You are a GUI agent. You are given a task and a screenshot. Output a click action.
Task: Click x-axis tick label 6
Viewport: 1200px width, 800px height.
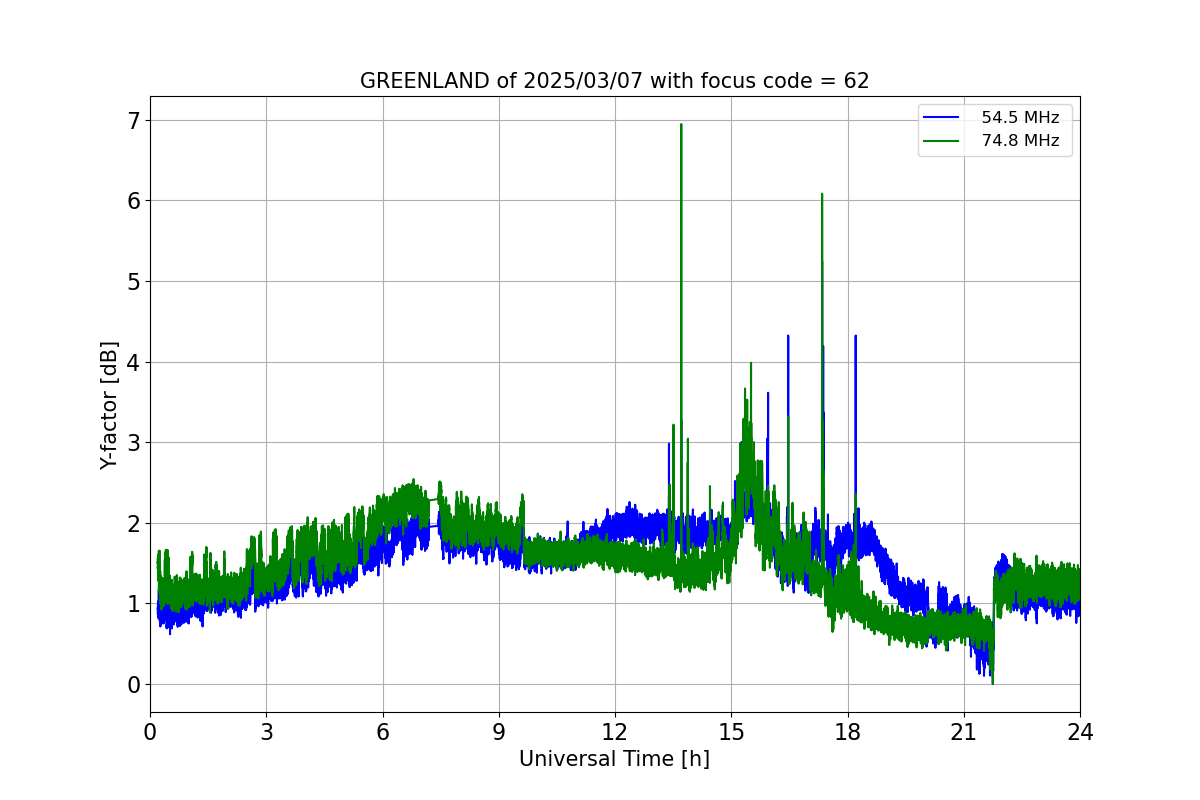click(x=382, y=732)
